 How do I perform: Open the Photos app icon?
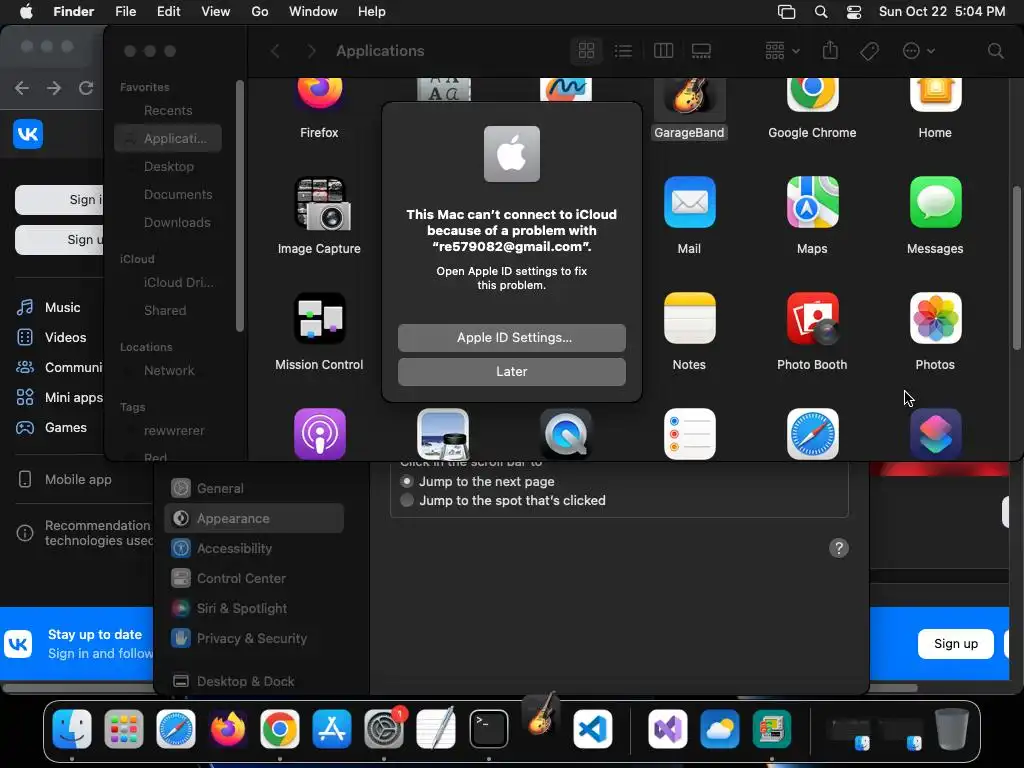tap(935, 319)
